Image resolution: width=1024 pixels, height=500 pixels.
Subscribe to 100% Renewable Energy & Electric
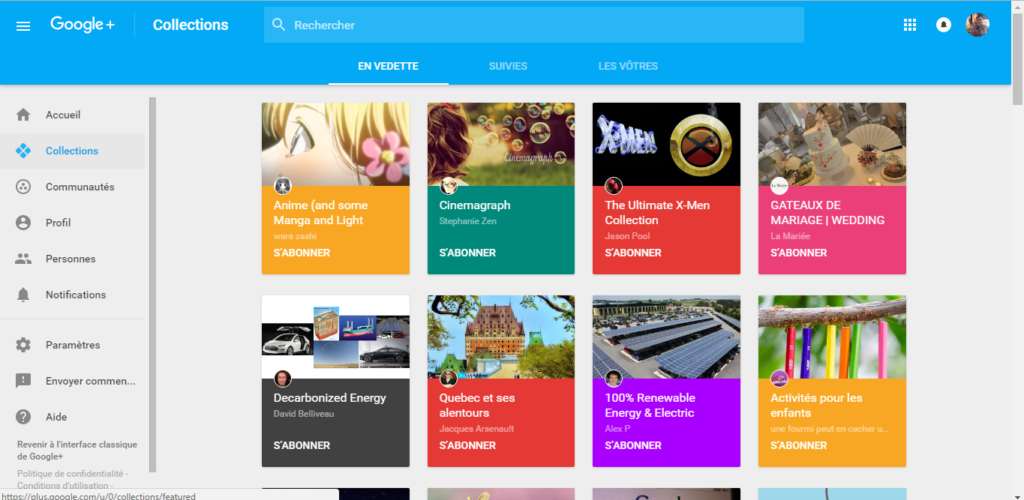(633, 446)
